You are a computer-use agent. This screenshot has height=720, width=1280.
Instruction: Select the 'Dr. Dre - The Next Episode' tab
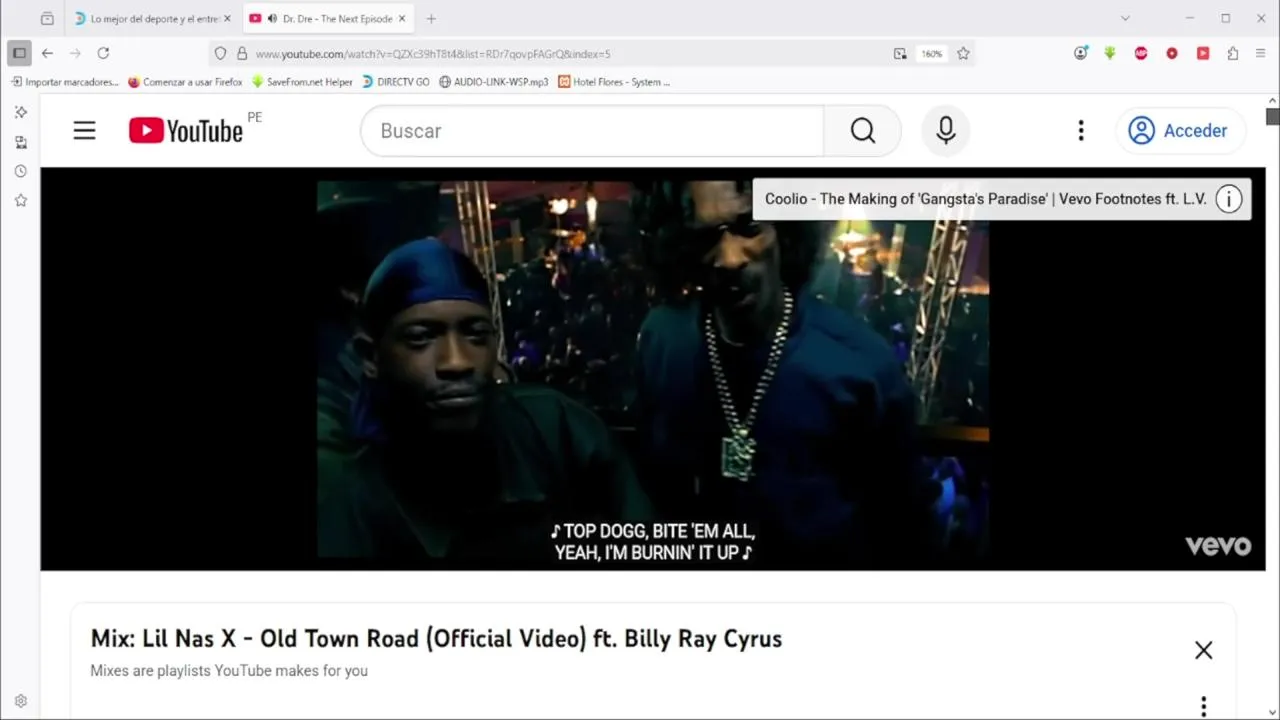point(330,18)
